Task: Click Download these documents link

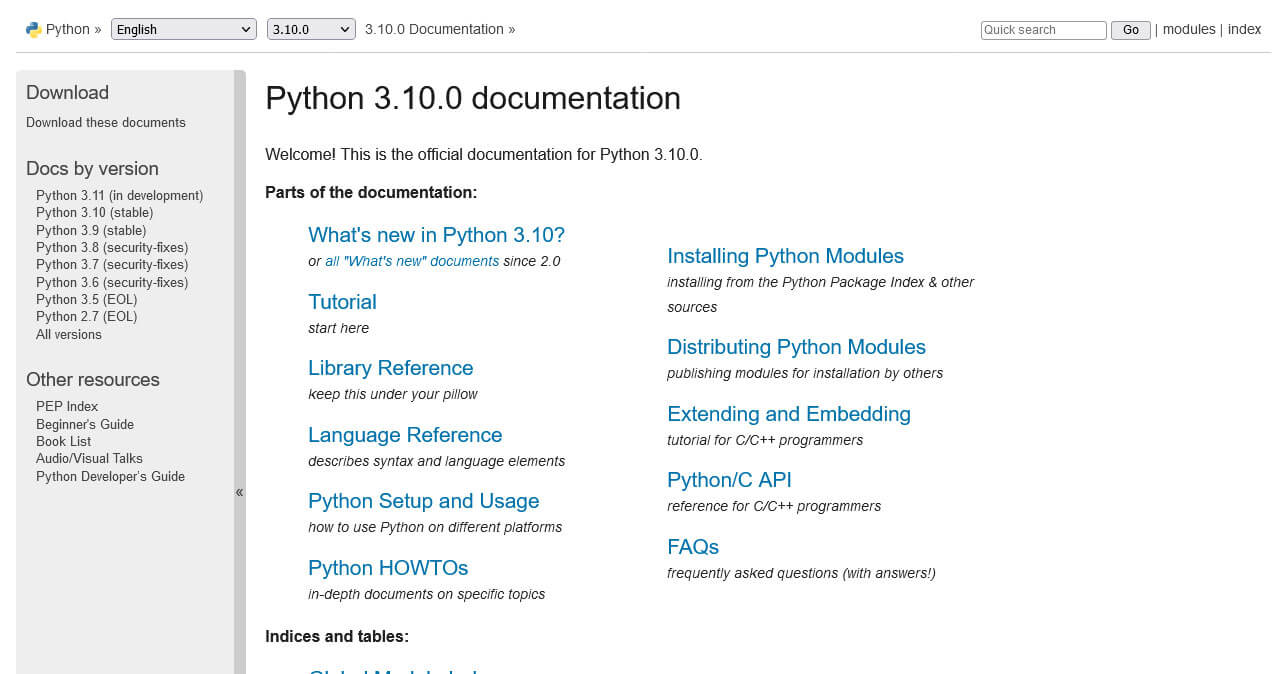Action: [x=106, y=122]
